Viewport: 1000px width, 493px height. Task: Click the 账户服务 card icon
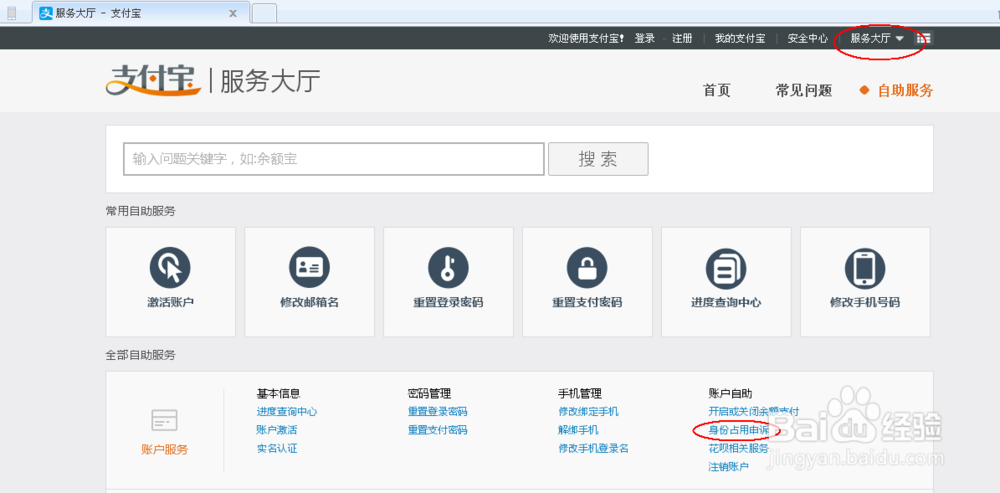[165, 420]
